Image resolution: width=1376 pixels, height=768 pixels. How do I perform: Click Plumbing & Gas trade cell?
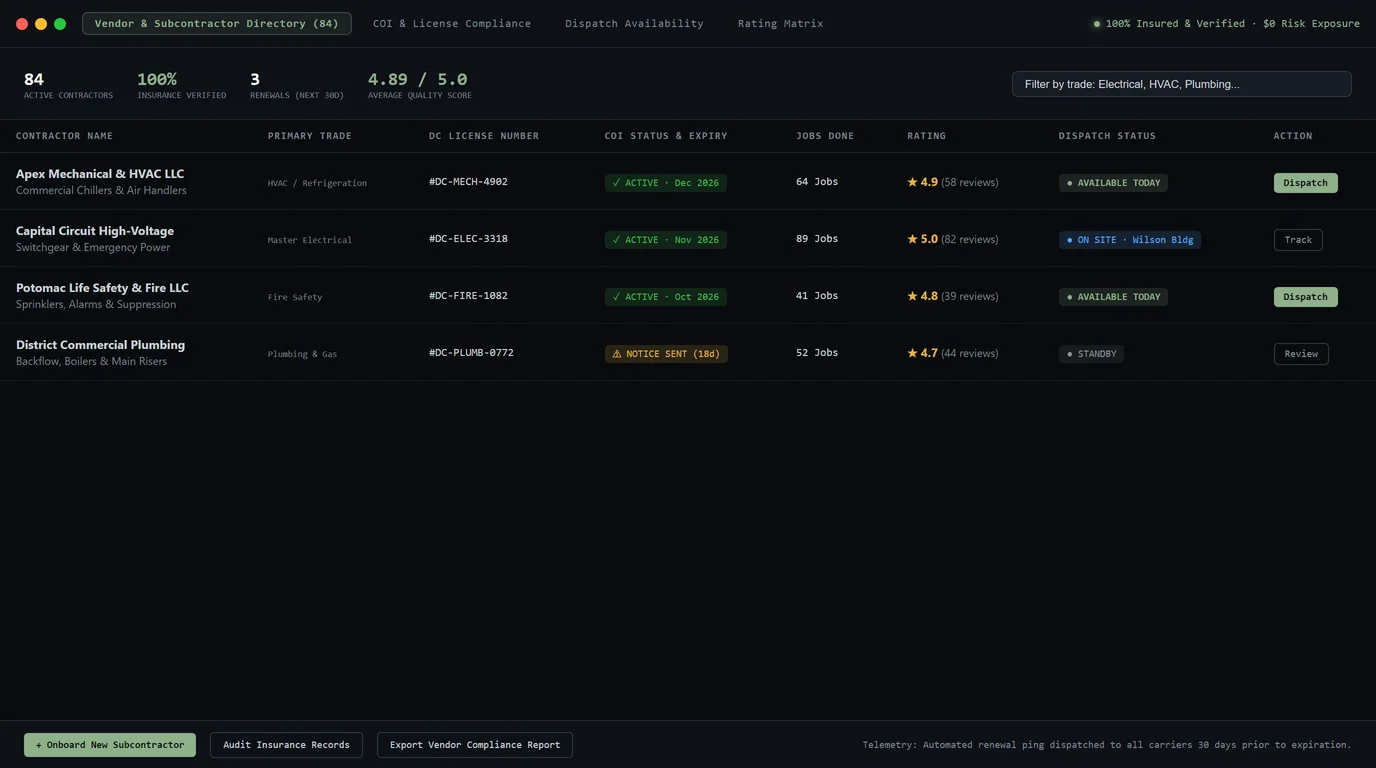tap(302, 354)
